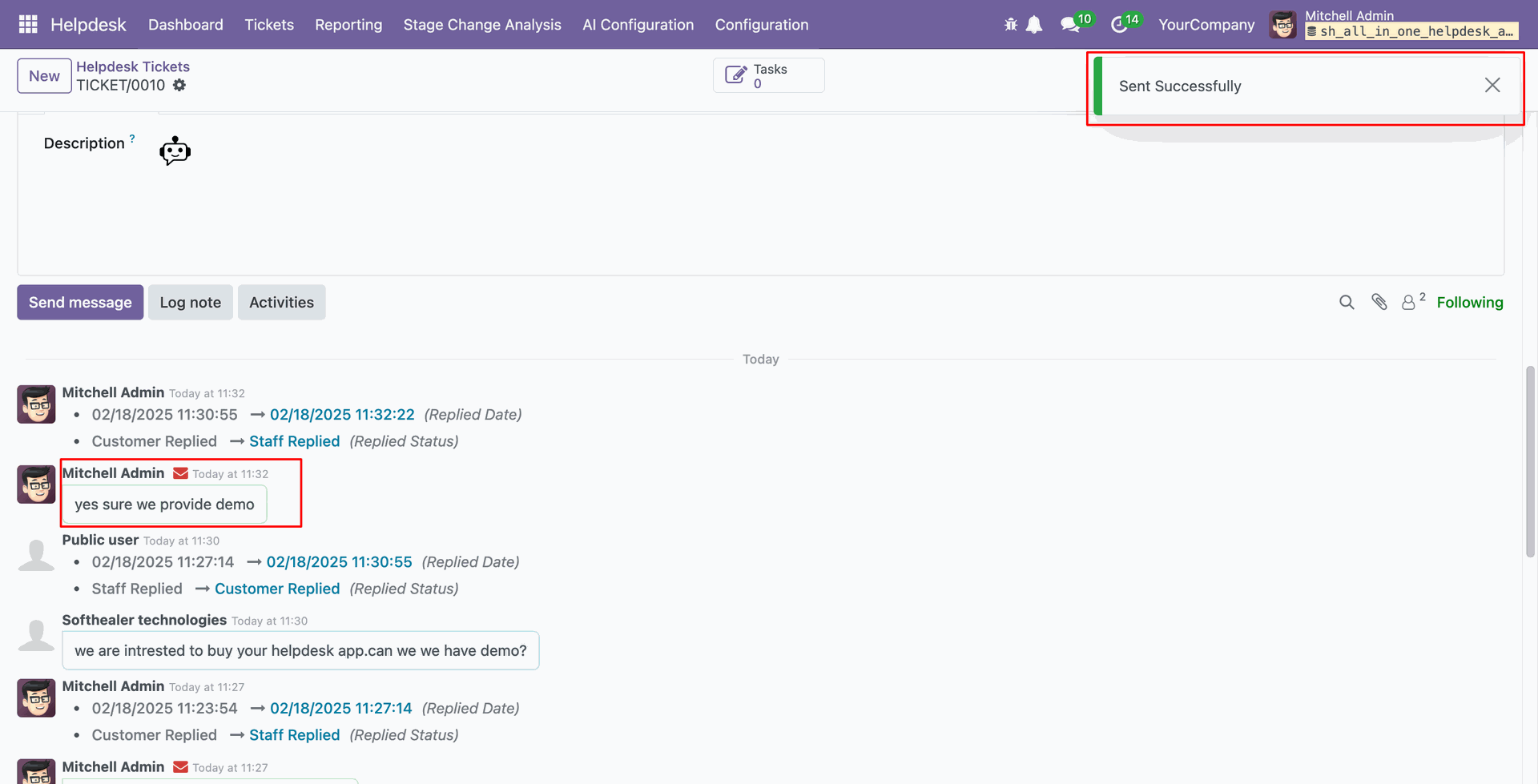Click the page vertical scrollbar
The image size is (1538, 784).
tap(1530, 461)
